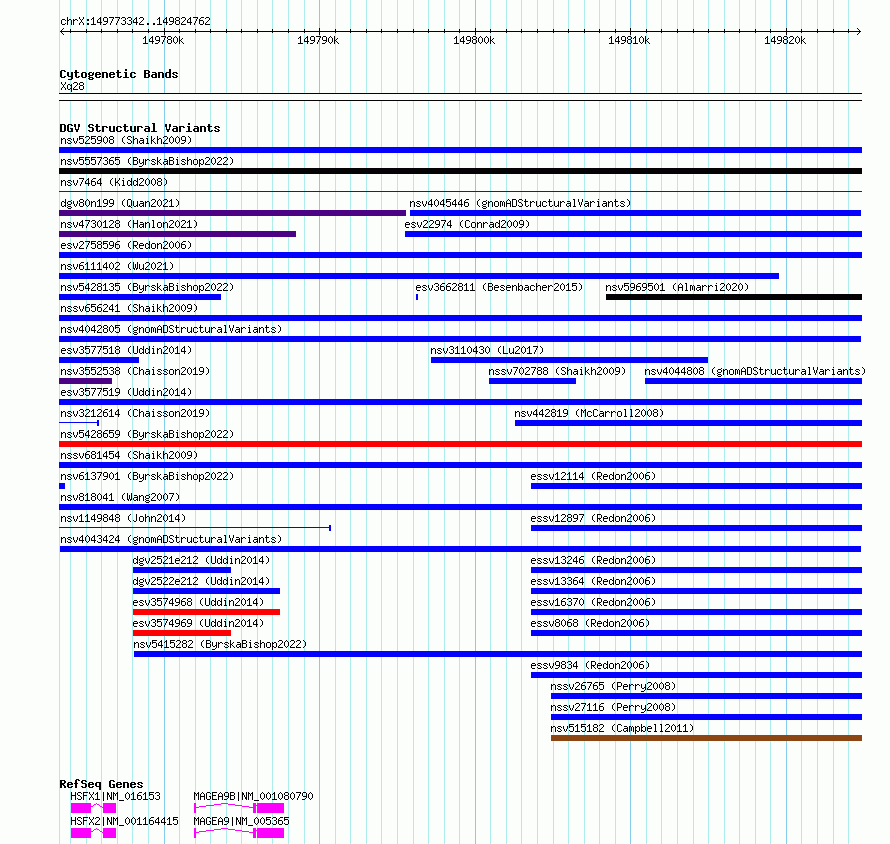Click nsv3212614 (Chaisson2019) label
Image resolution: width=890 pixels, height=844 pixels.
(x=135, y=413)
